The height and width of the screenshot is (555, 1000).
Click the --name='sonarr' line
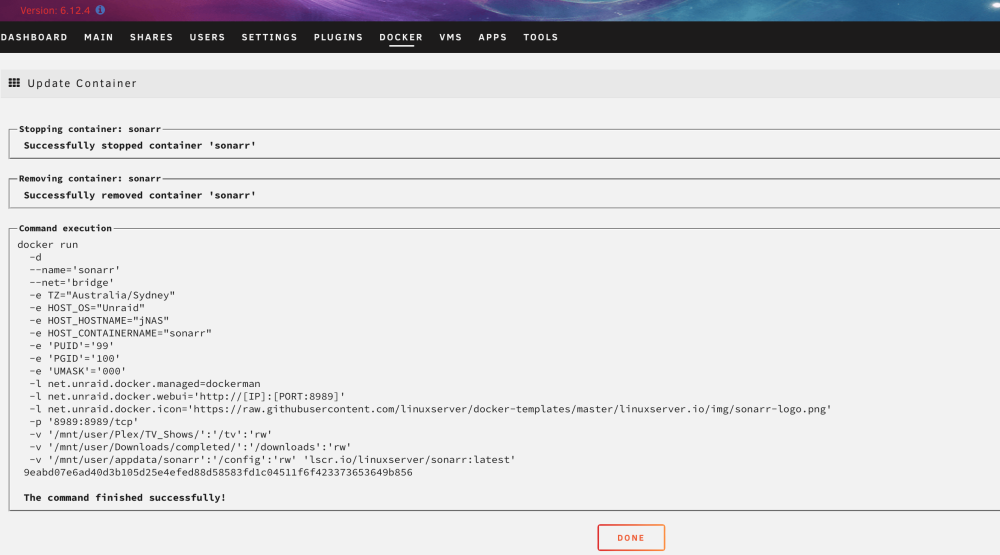point(75,270)
